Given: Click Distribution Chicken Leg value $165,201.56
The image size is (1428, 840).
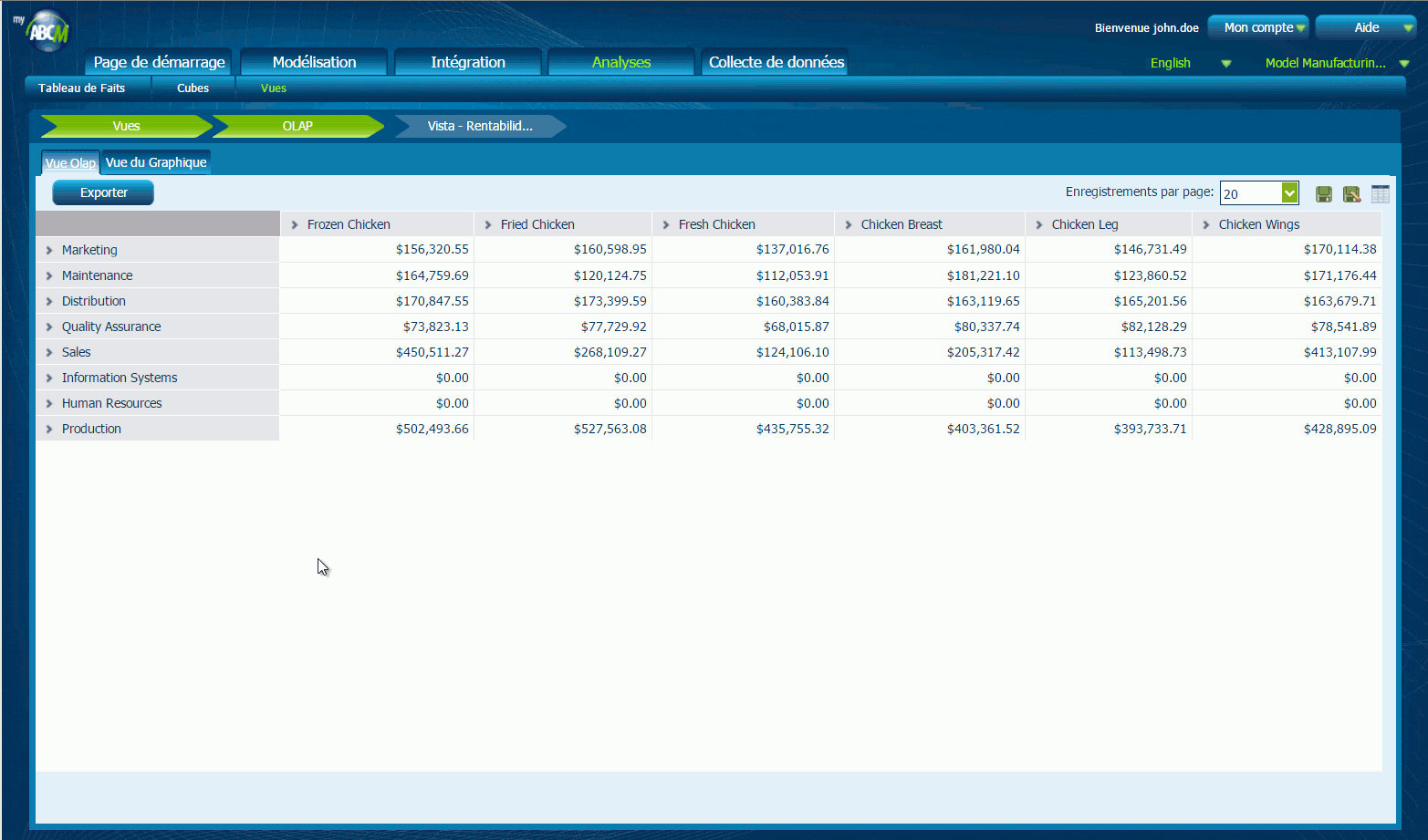Looking at the screenshot, I should 1150,301.
